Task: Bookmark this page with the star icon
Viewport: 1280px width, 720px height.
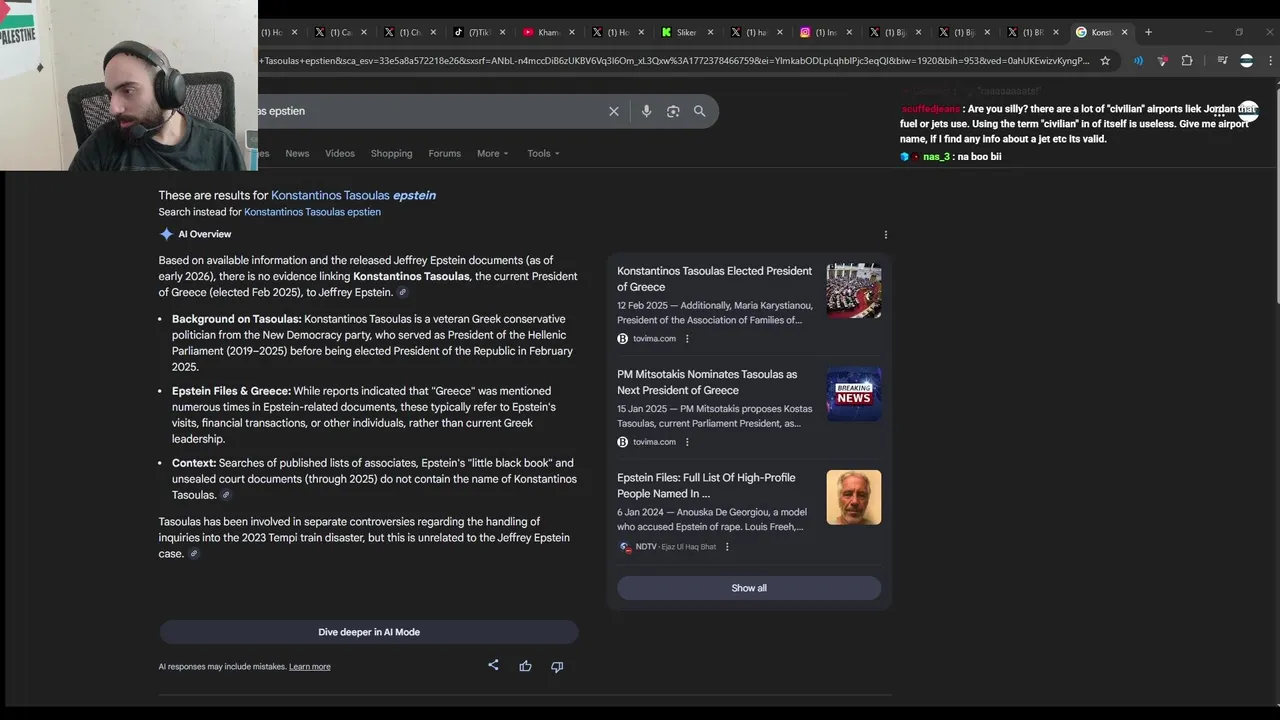Action: 1105,61
